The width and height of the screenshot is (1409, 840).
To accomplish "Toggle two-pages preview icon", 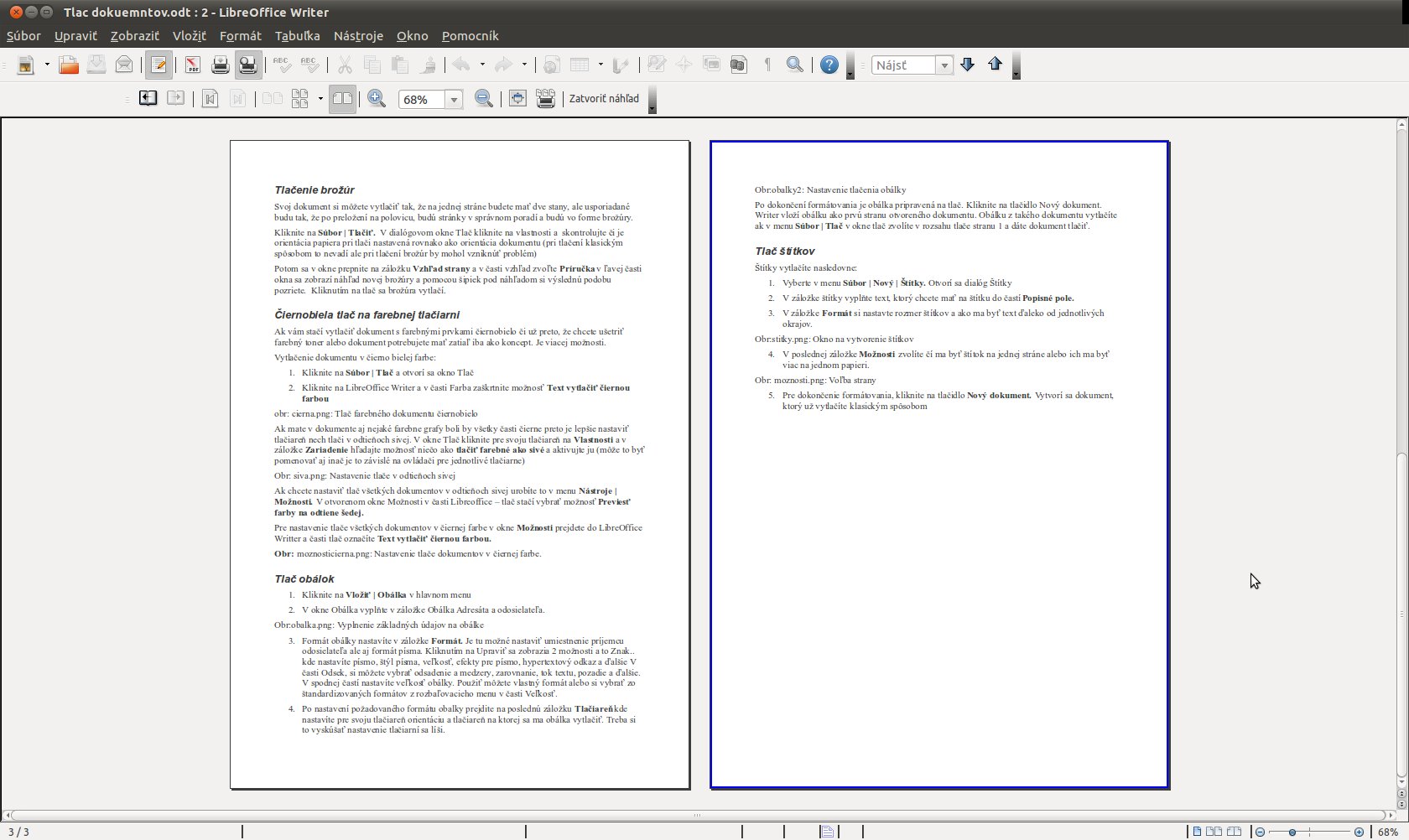I will pos(273,98).
